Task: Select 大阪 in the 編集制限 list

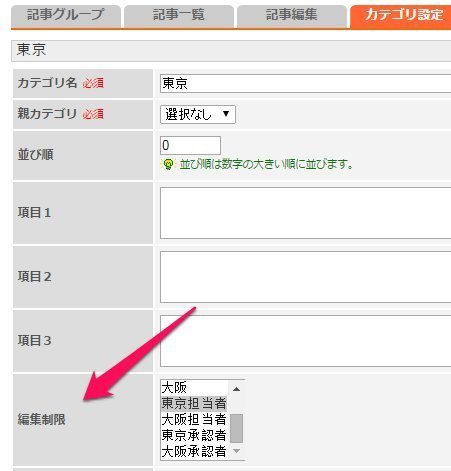Action: [x=194, y=387]
